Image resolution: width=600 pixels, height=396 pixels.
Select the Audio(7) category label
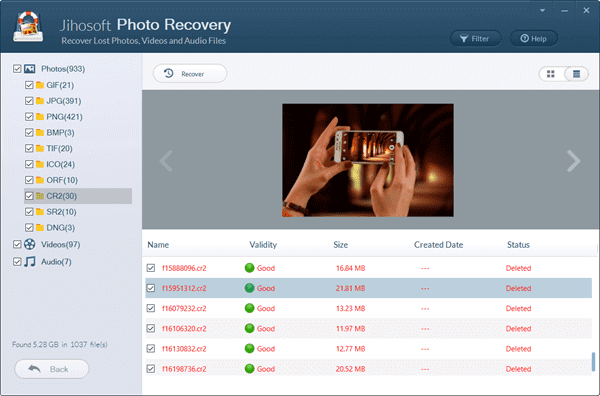tap(56, 261)
